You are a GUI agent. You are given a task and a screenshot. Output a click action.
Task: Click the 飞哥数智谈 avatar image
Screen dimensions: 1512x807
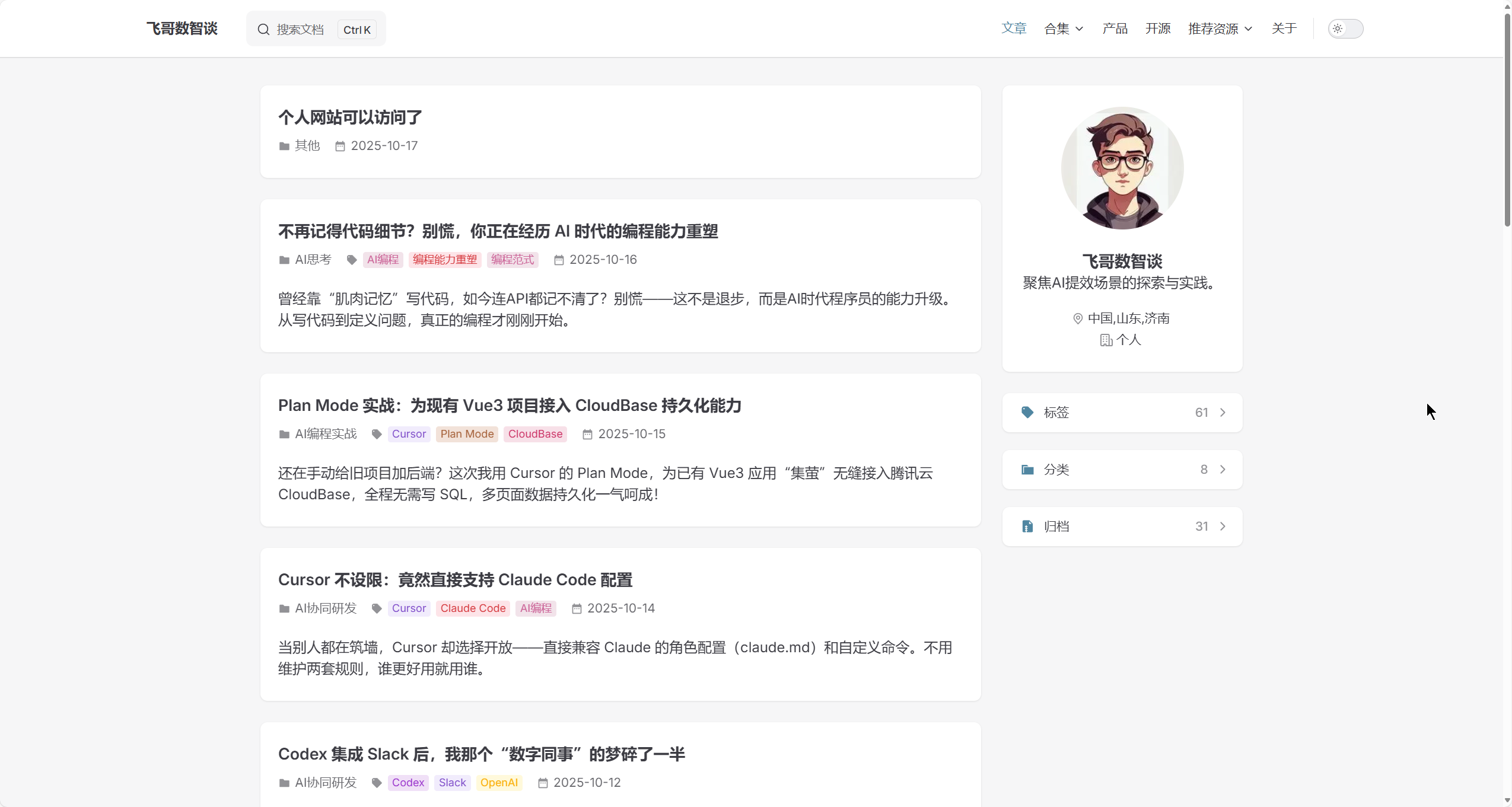click(x=1121, y=168)
